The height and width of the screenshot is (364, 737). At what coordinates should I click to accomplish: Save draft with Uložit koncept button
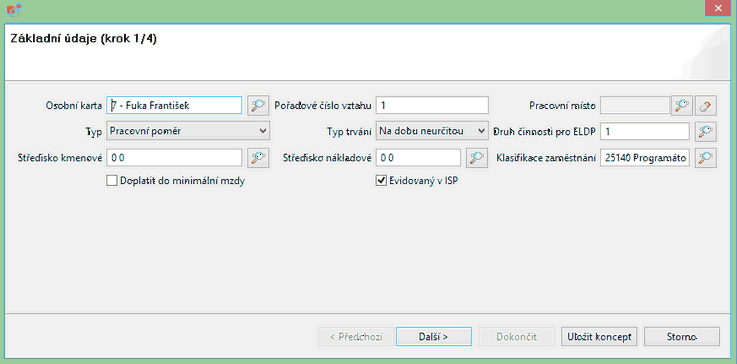pyautogui.click(x=599, y=336)
